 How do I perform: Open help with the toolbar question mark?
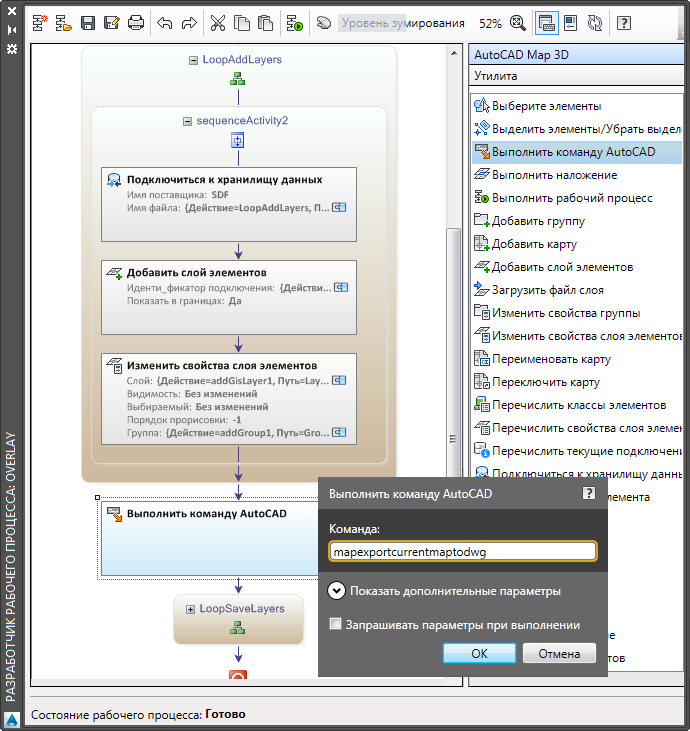pyautogui.click(x=624, y=22)
